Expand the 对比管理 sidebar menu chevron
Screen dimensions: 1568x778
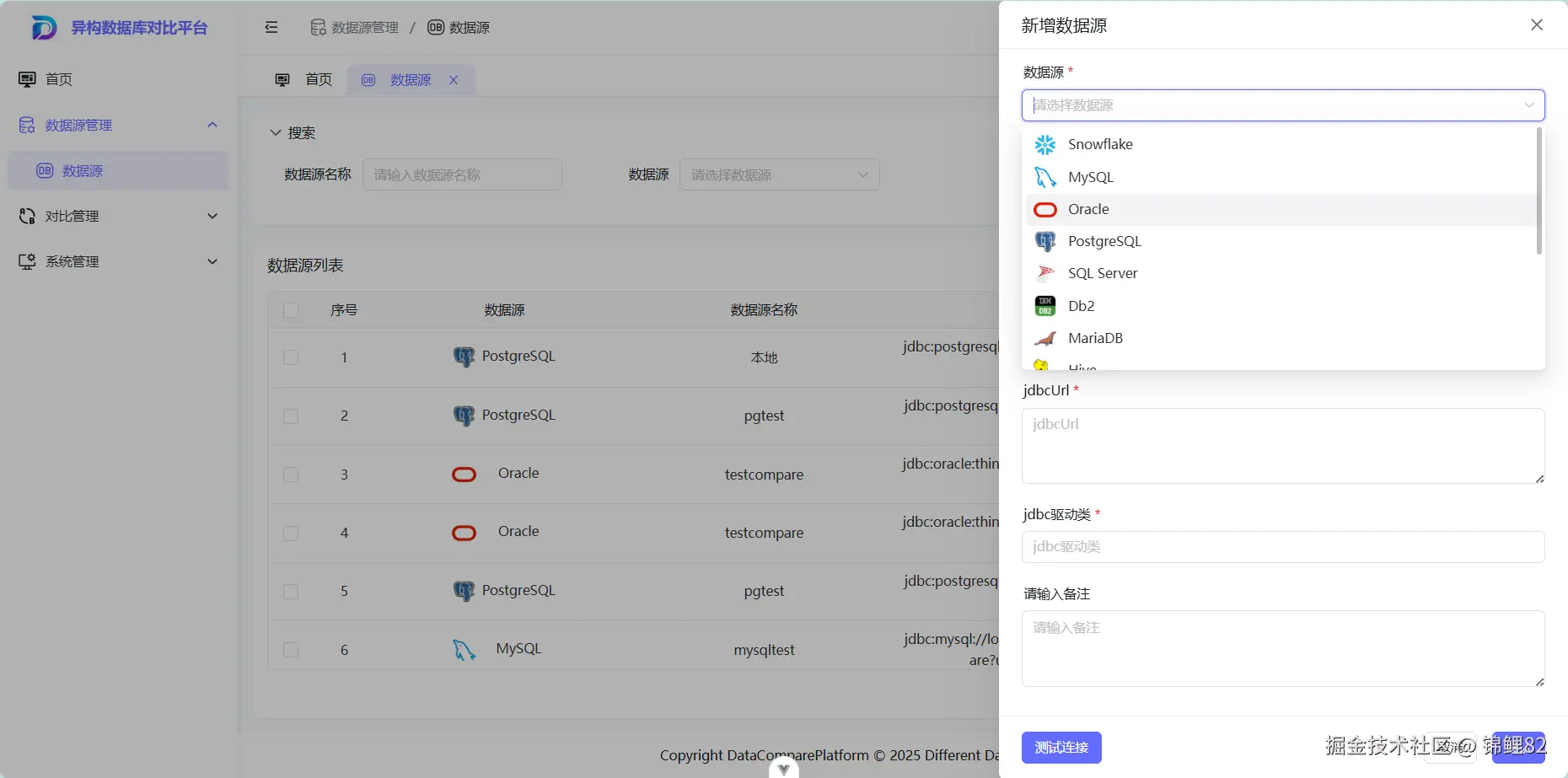point(212,216)
